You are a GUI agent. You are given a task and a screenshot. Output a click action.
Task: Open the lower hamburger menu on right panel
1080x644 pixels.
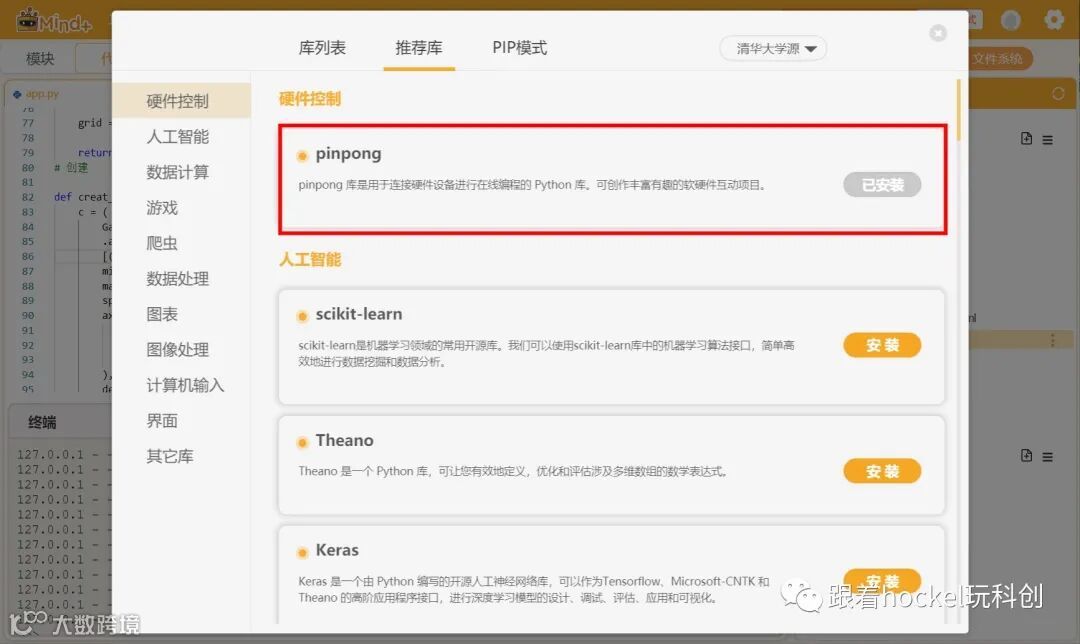1048,457
